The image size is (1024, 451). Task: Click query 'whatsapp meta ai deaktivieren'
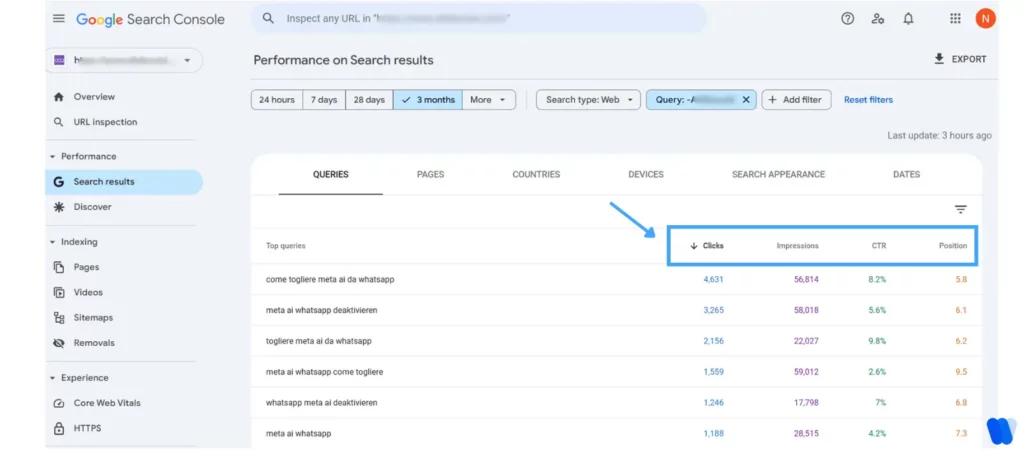pos(321,403)
